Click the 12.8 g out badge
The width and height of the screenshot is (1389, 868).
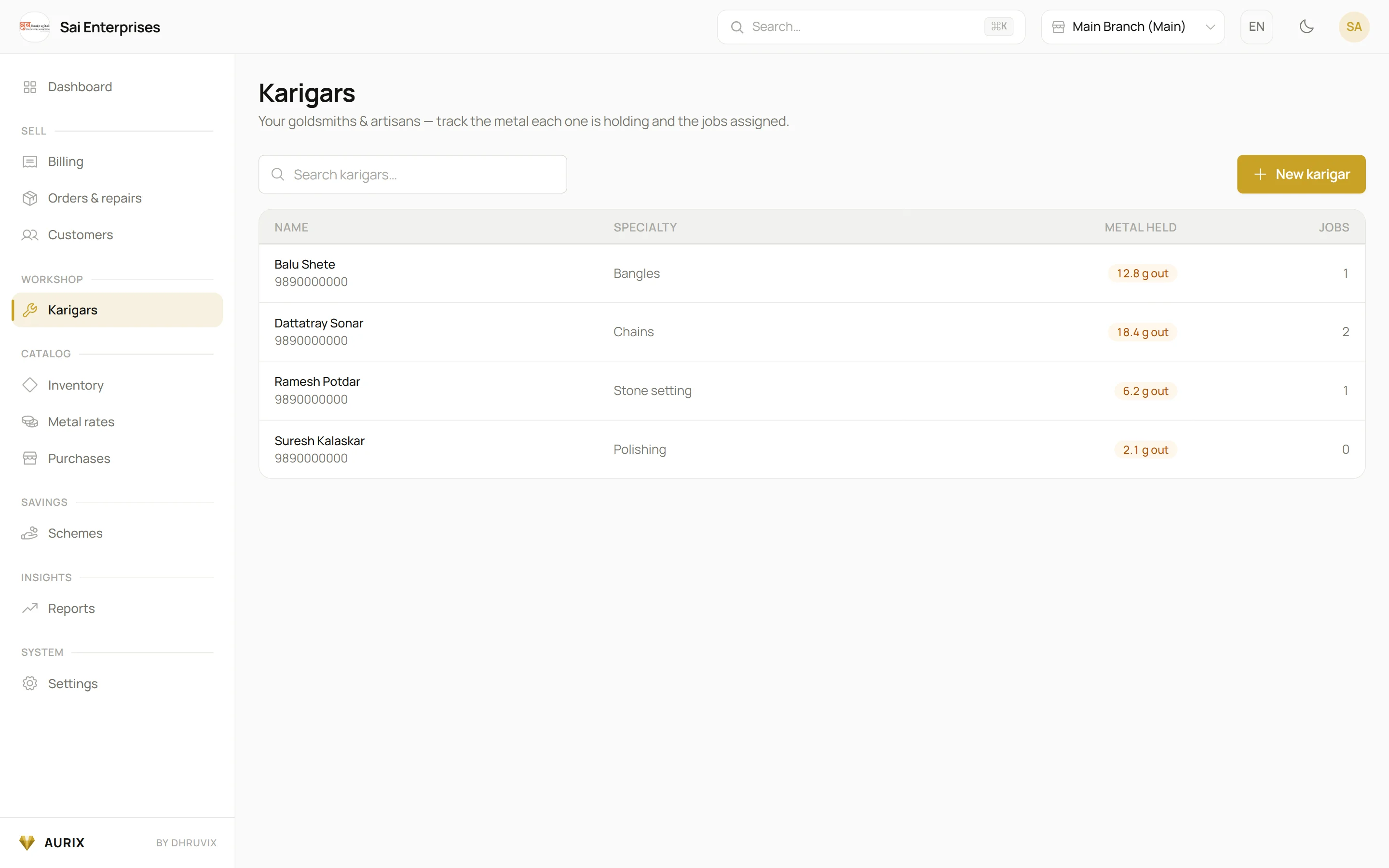tap(1142, 273)
